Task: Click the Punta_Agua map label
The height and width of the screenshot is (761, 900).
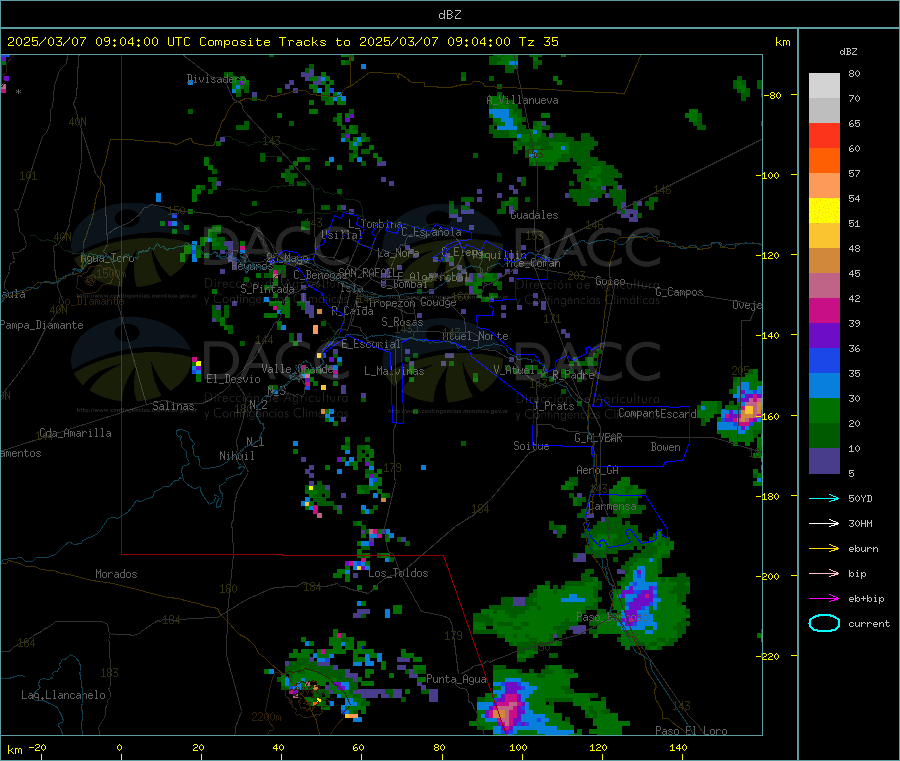Action: click(456, 679)
